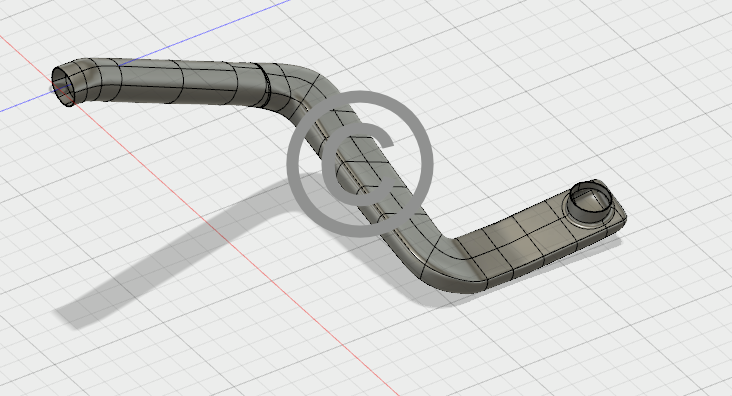
Task: Click the dark seam ring on the tube
Action: [x=264, y=84]
